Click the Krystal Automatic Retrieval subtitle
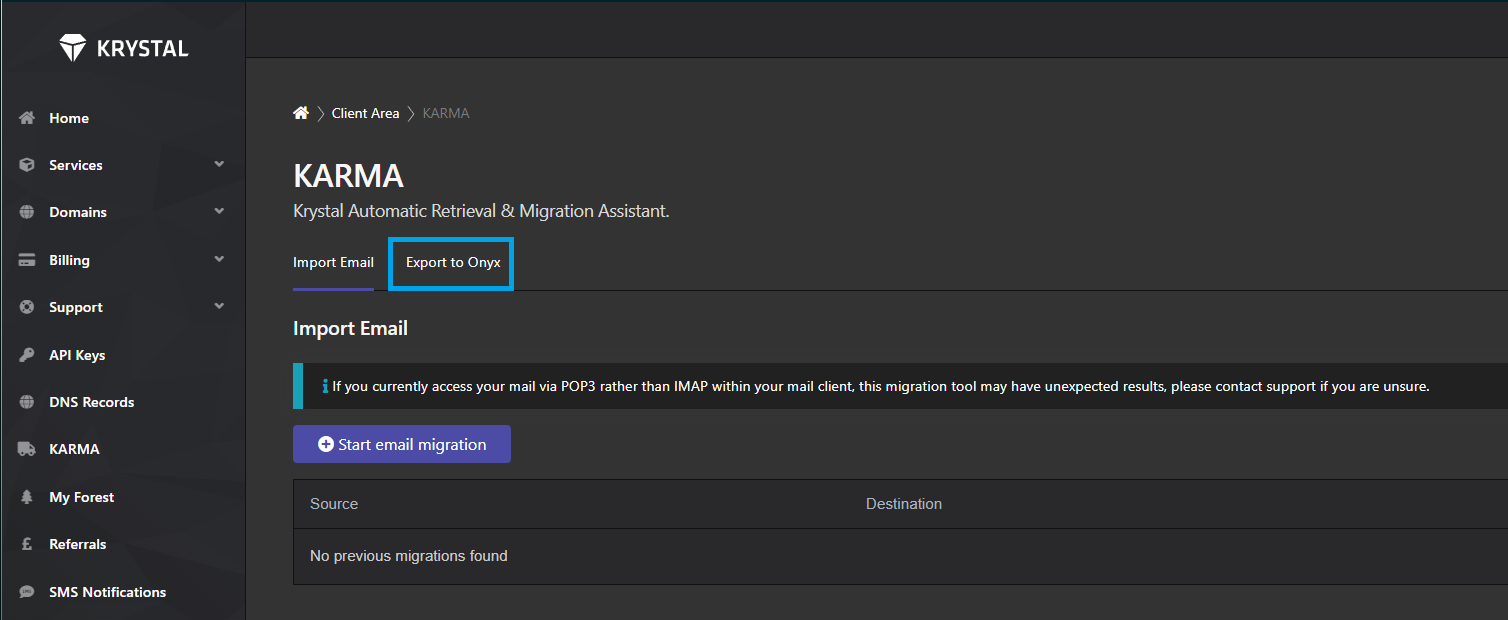 [481, 212]
